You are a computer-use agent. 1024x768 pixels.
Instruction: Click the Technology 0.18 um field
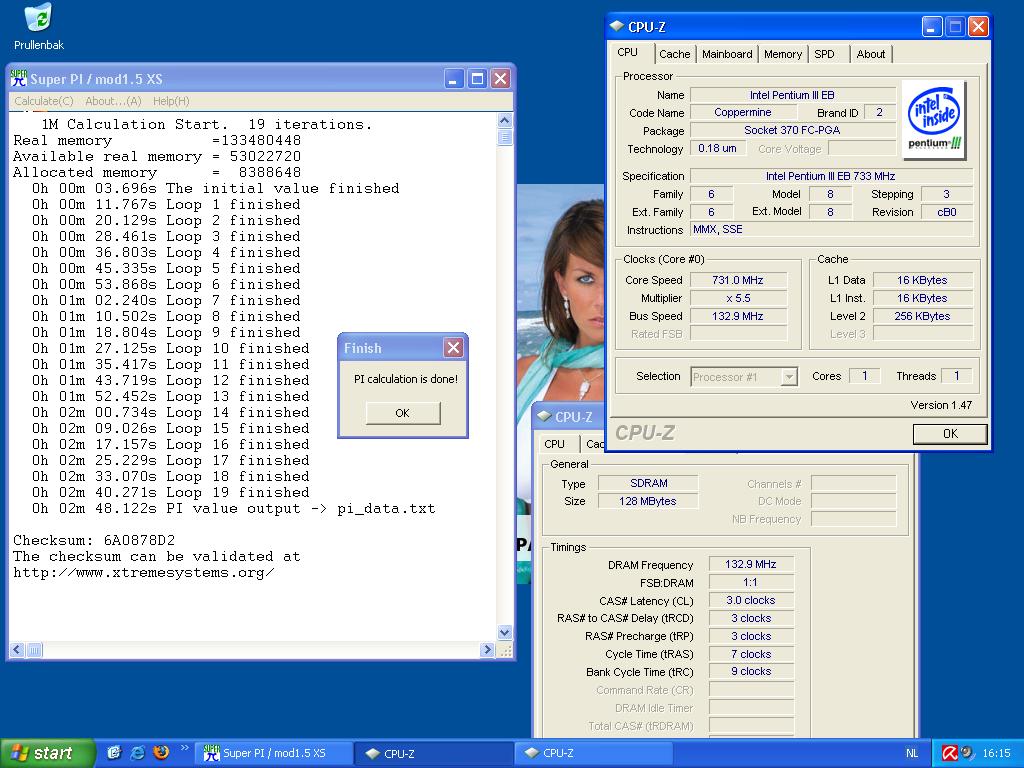(x=717, y=148)
